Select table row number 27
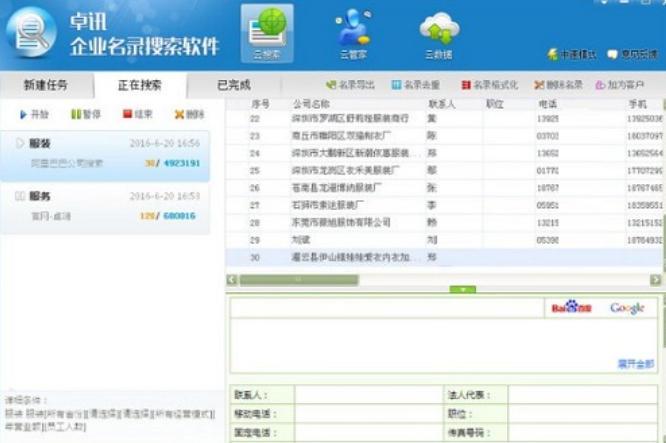 [444, 205]
